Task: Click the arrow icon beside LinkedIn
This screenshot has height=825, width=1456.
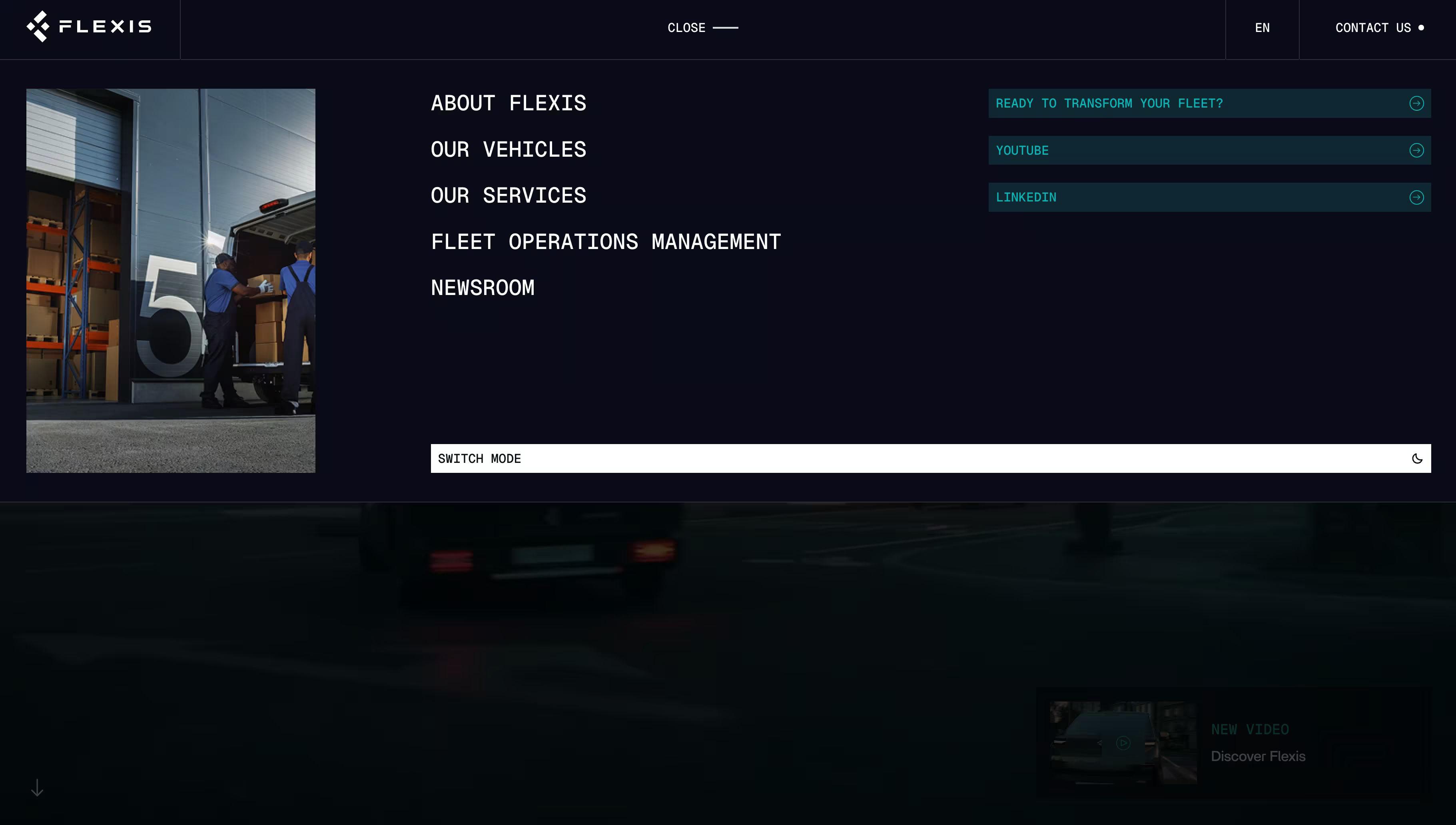Action: point(1416,197)
